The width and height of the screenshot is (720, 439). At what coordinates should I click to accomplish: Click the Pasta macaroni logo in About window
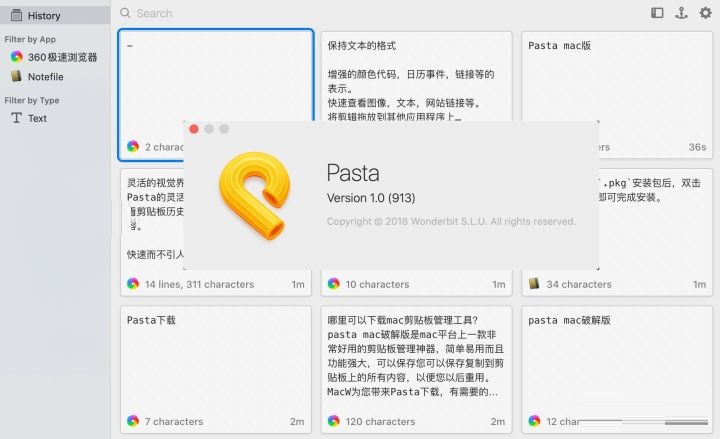255,196
